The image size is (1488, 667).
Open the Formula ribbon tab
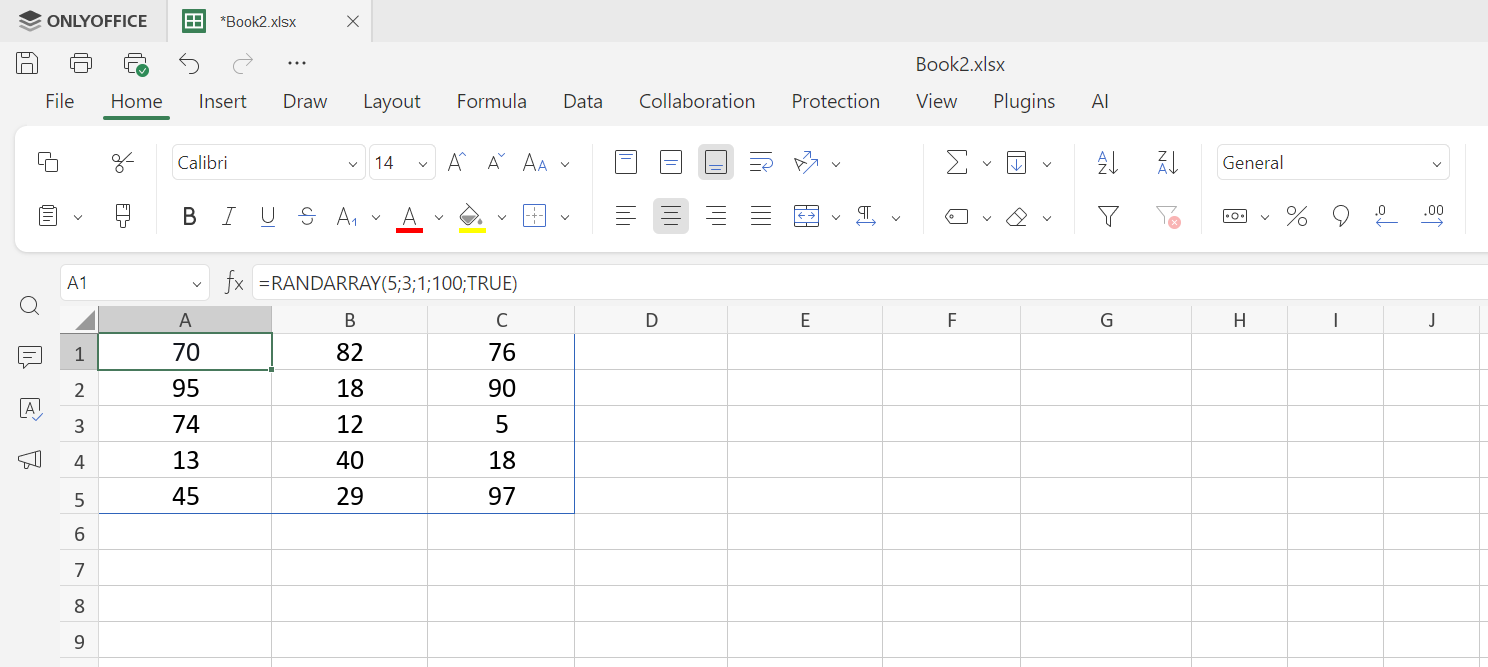(491, 101)
